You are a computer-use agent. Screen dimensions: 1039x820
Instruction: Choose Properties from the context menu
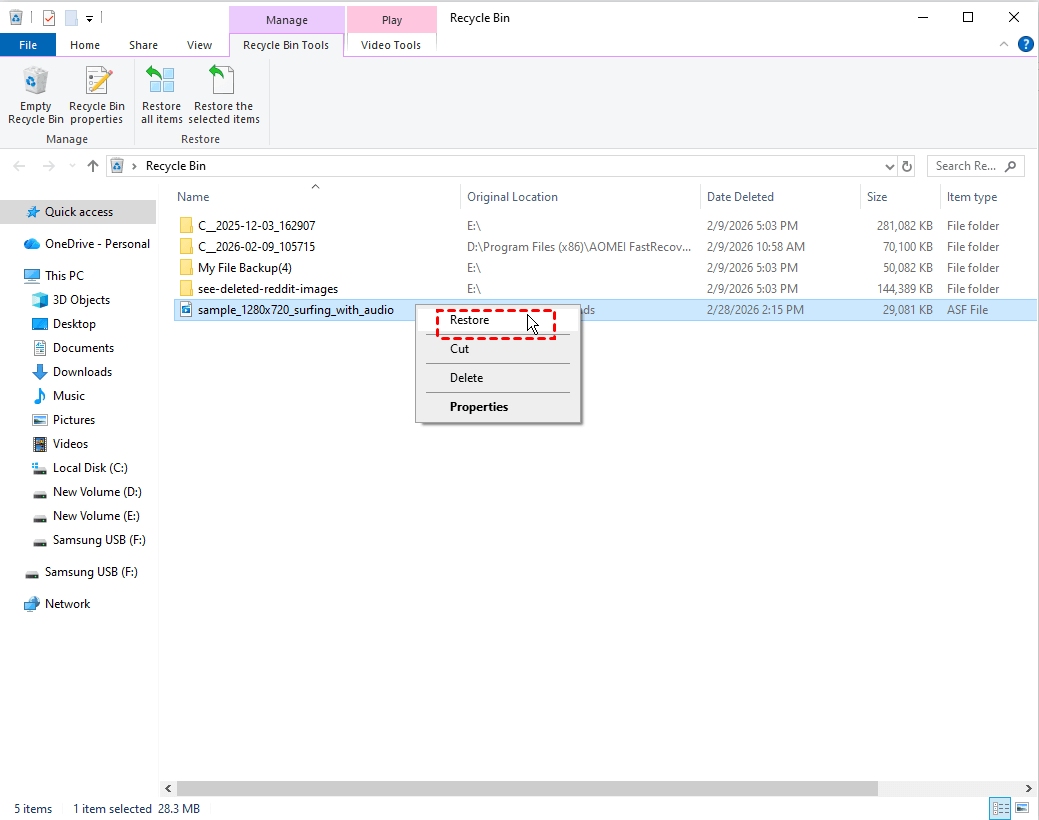[x=498, y=407]
